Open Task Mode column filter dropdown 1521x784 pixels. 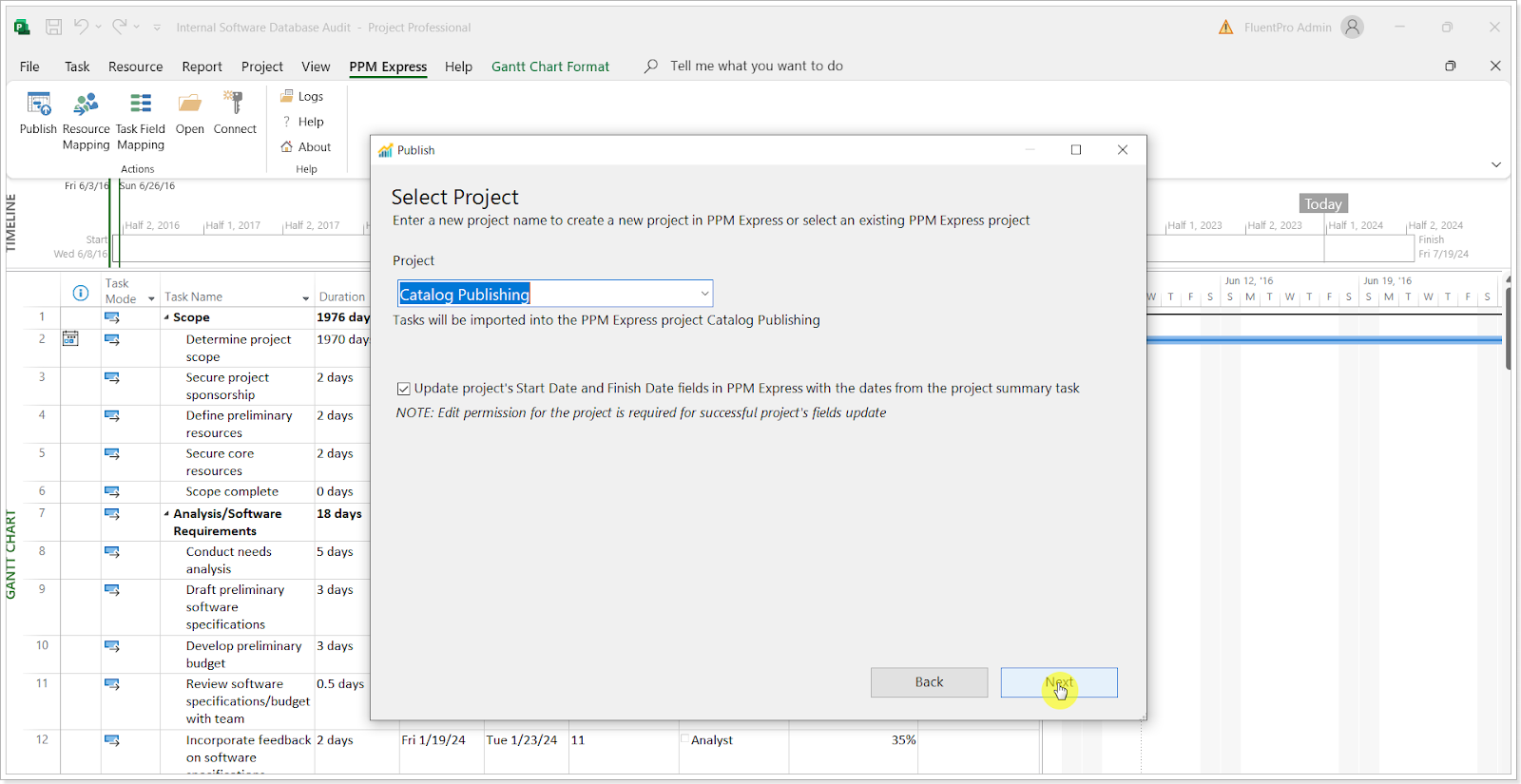coord(151,299)
